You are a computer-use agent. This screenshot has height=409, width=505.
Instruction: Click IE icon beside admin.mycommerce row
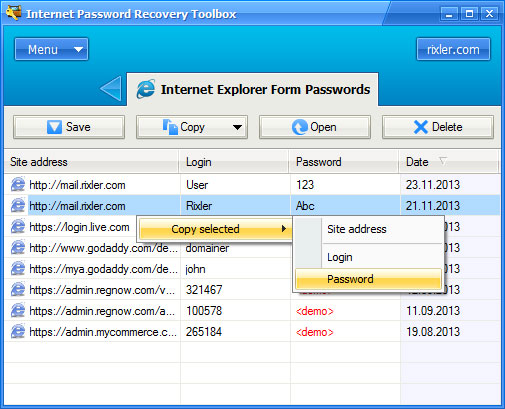coord(18,332)
